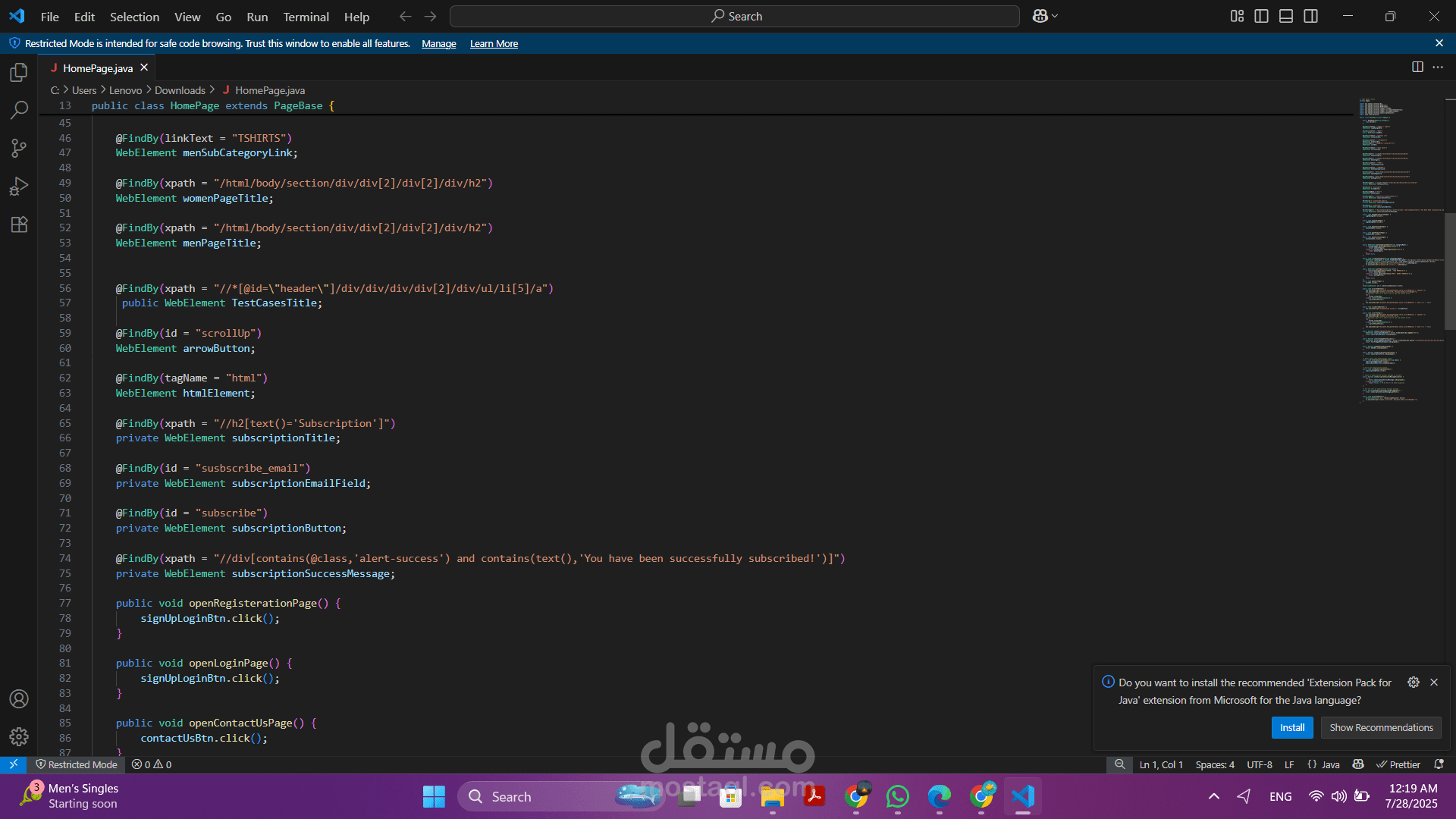The height and width of the screenshot is (819, 1456).
Task: Open the Accounts icon menu
Action: tap(19, 698)
